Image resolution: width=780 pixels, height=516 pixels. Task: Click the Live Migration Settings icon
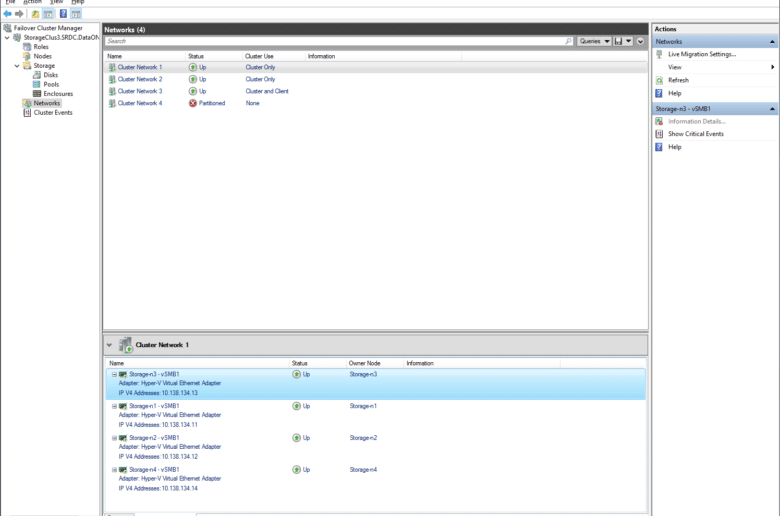[x=659, y=54]
